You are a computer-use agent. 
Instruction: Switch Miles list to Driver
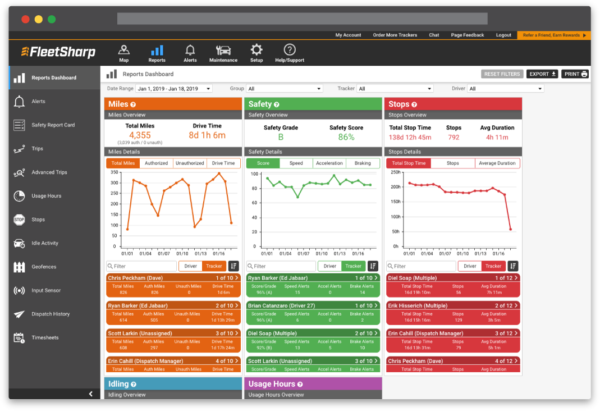point(191,266)
